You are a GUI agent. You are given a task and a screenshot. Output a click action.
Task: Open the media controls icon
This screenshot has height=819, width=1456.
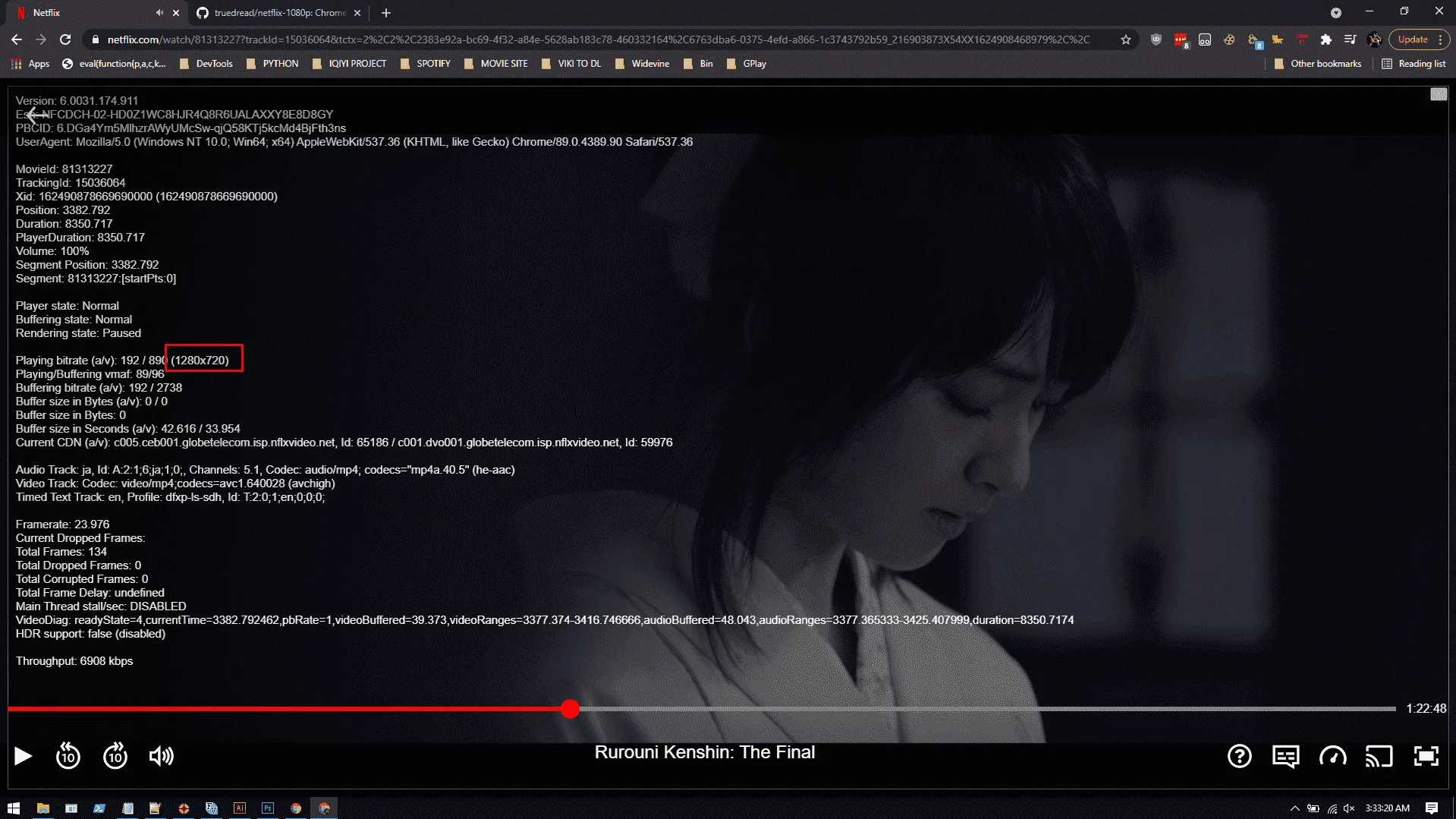(x=1351, y=39)
